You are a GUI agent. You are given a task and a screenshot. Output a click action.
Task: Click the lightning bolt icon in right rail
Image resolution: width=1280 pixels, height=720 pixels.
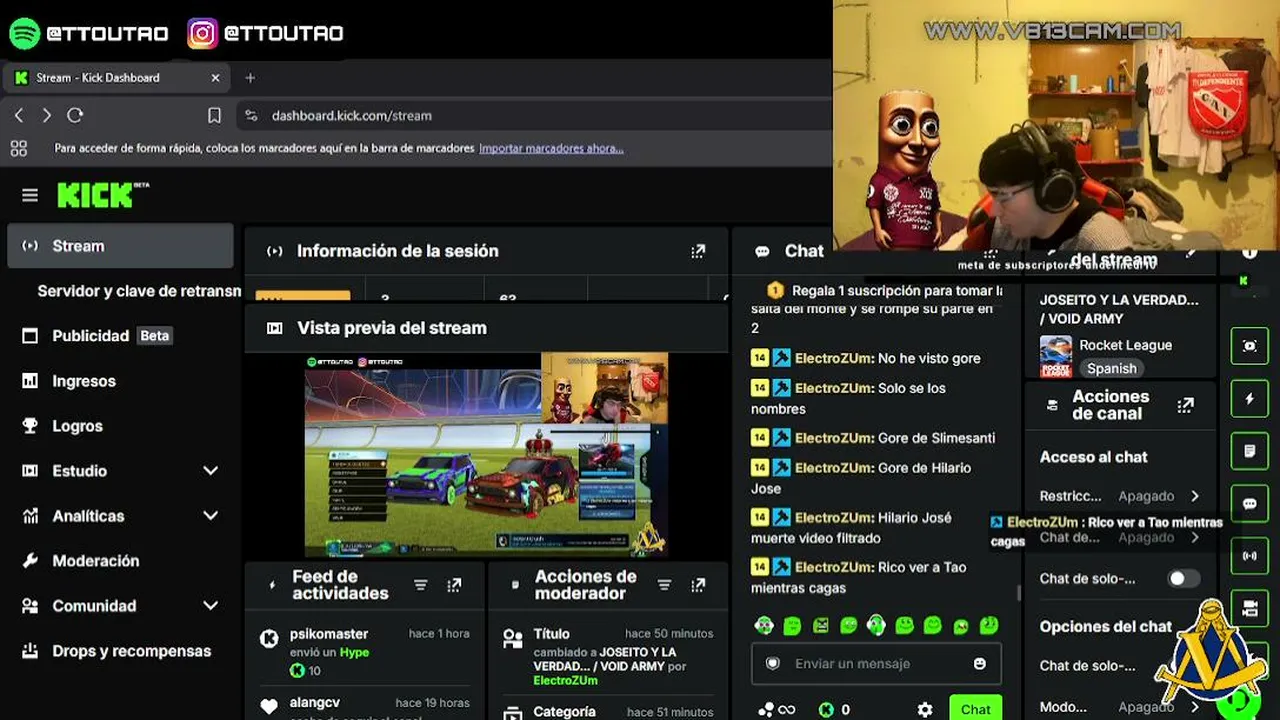[1249, 399]
